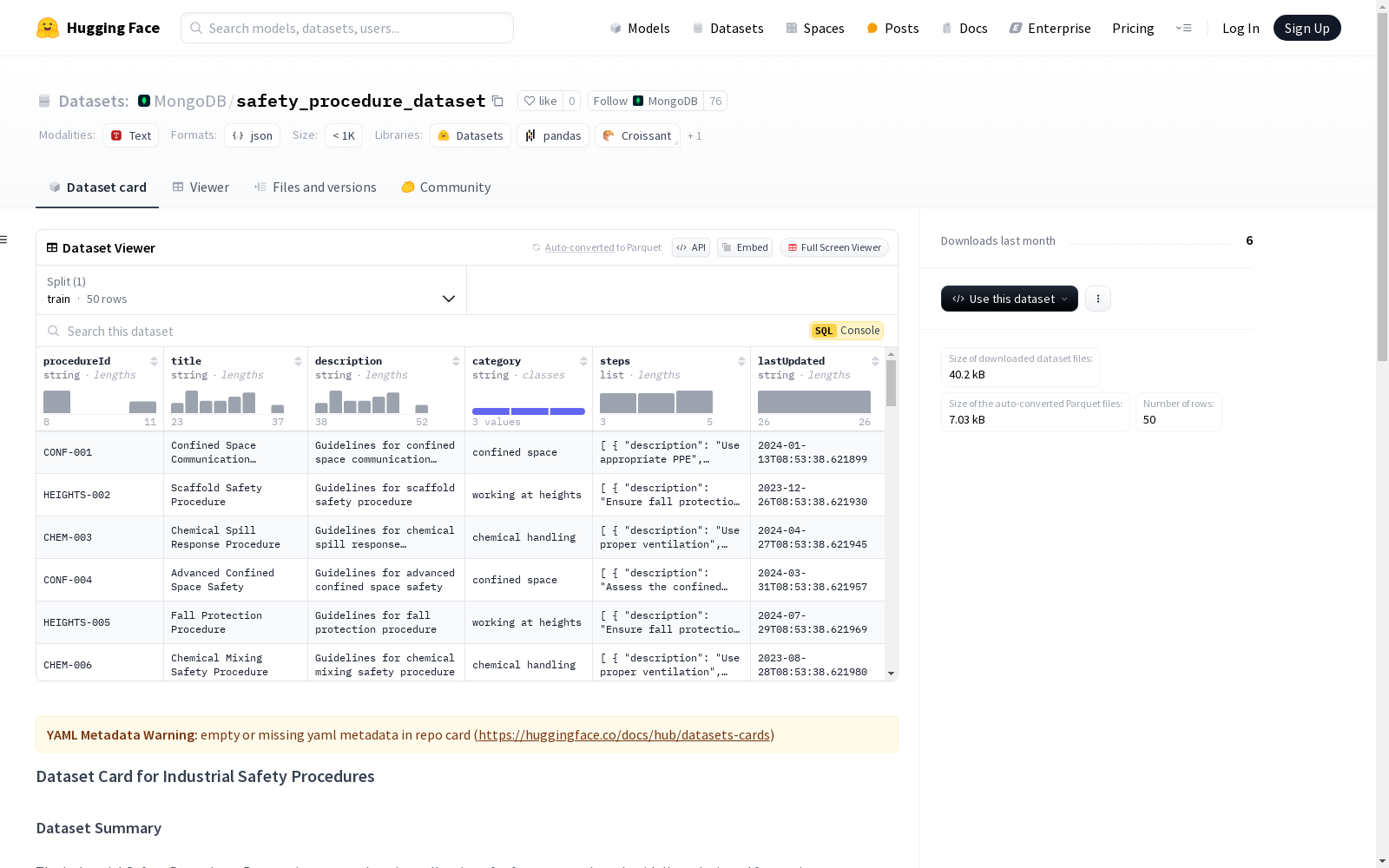The height and width of the screenshot is (868, 1389).
Task: Switch to the Viewer tab
Action: click(x=201, y=187)
